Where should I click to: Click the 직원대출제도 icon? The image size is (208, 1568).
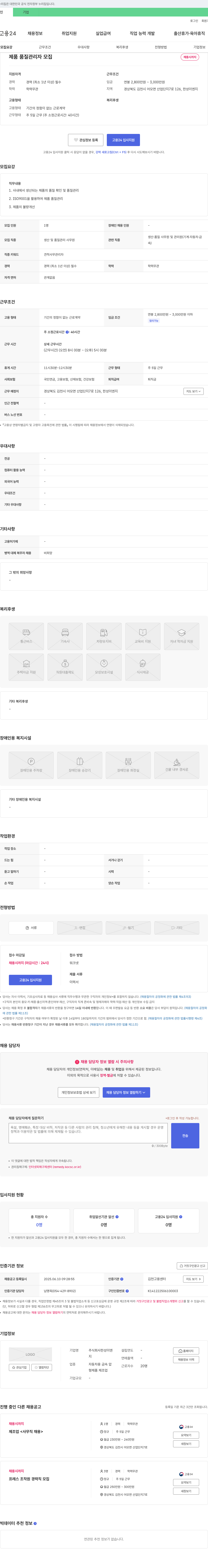click(65, 667)
